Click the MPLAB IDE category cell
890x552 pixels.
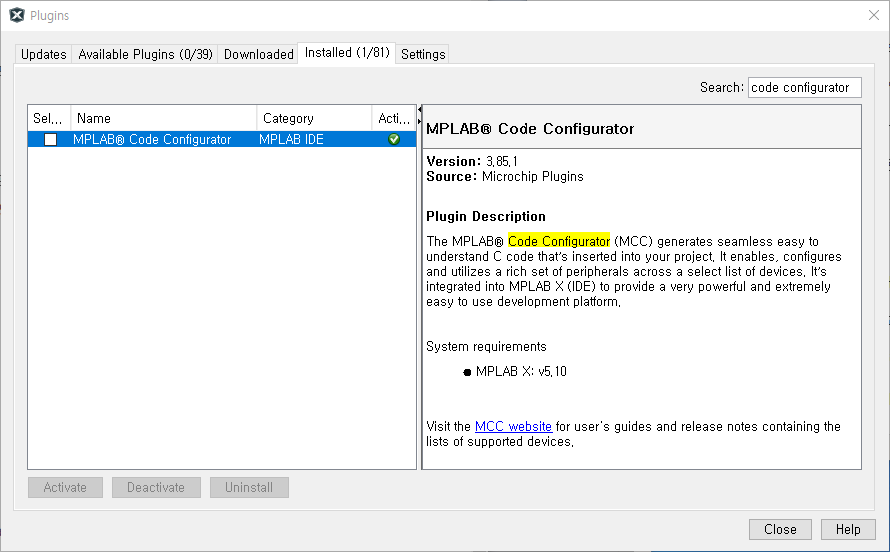click(291, 140)
